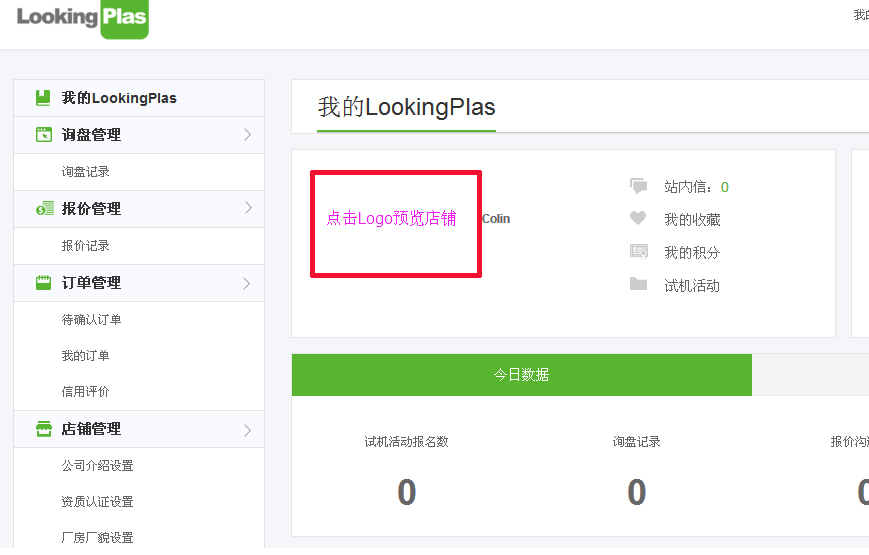This screenshot has height=555, width=869.
Task: Expand the 询盘管理 section chevron
Action: point(247,135)
